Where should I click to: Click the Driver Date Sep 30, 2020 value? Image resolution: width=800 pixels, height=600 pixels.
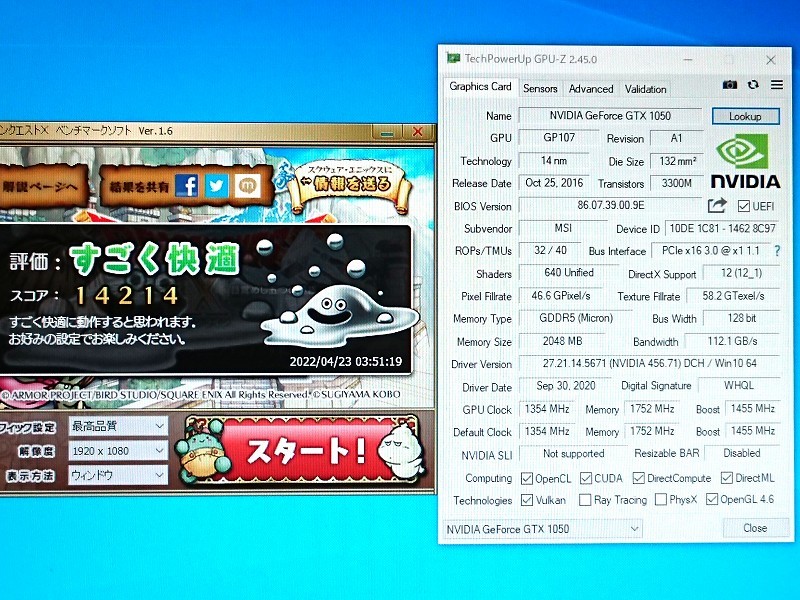(x=566, y=386)
